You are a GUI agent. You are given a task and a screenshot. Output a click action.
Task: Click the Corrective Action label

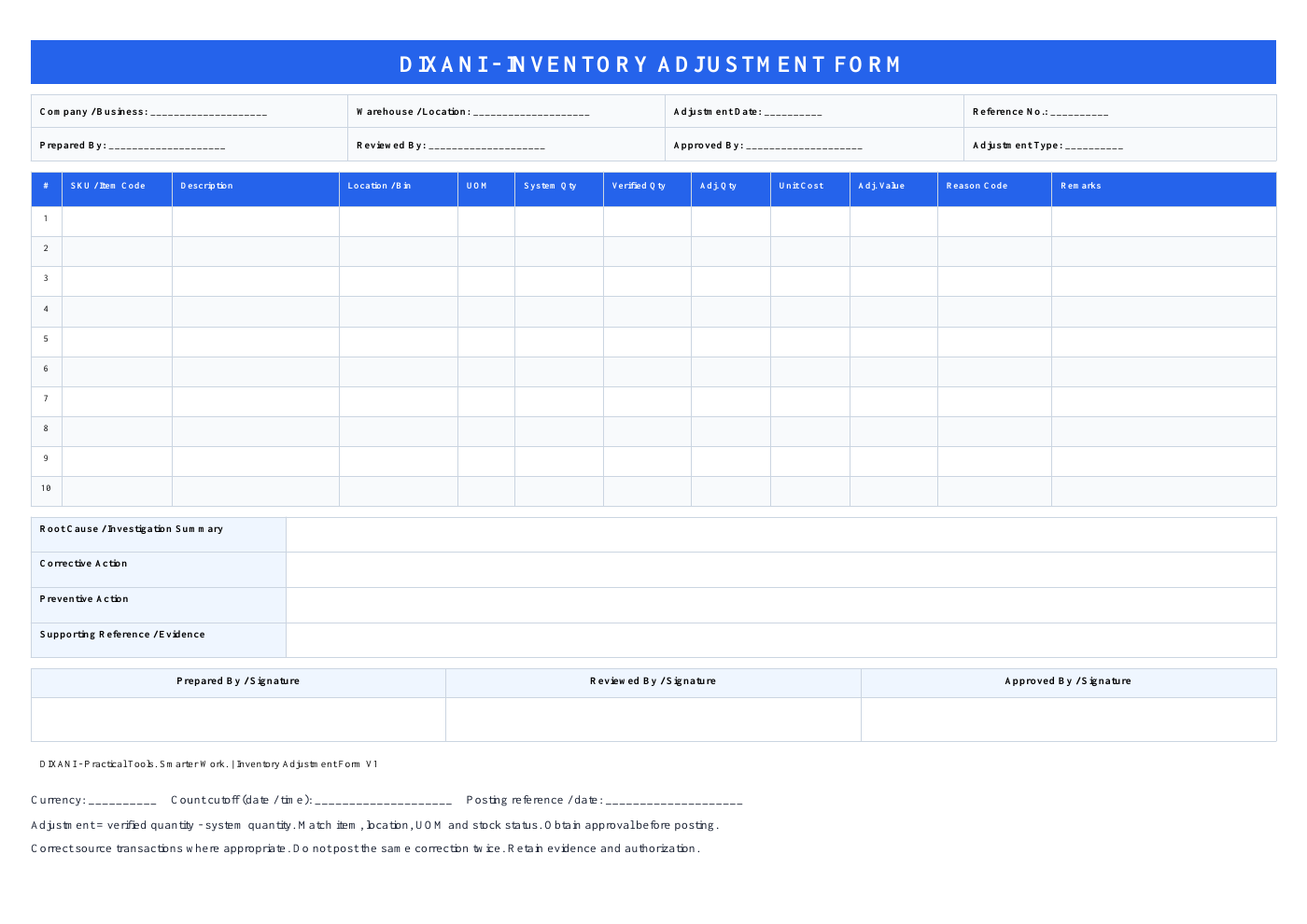(x=84, y=564)
